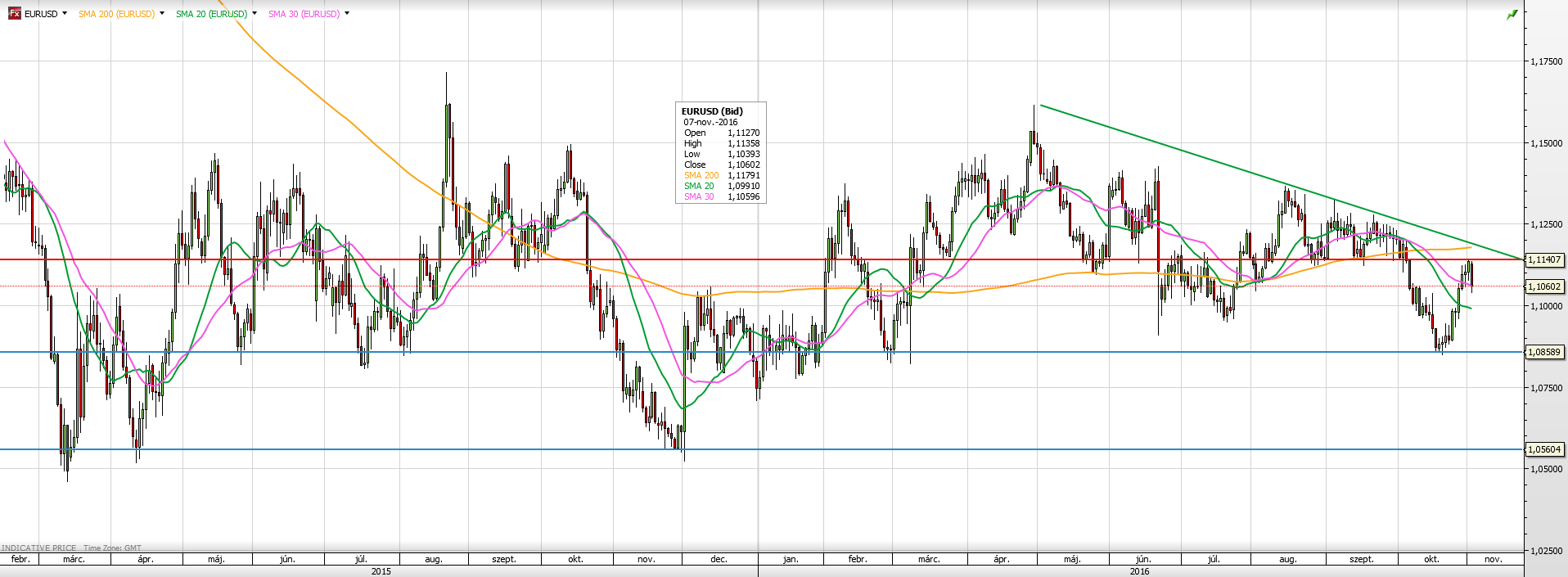Click the 1,05000 price axis label
Screen dimensions: 1568x577
[1546, 469]
